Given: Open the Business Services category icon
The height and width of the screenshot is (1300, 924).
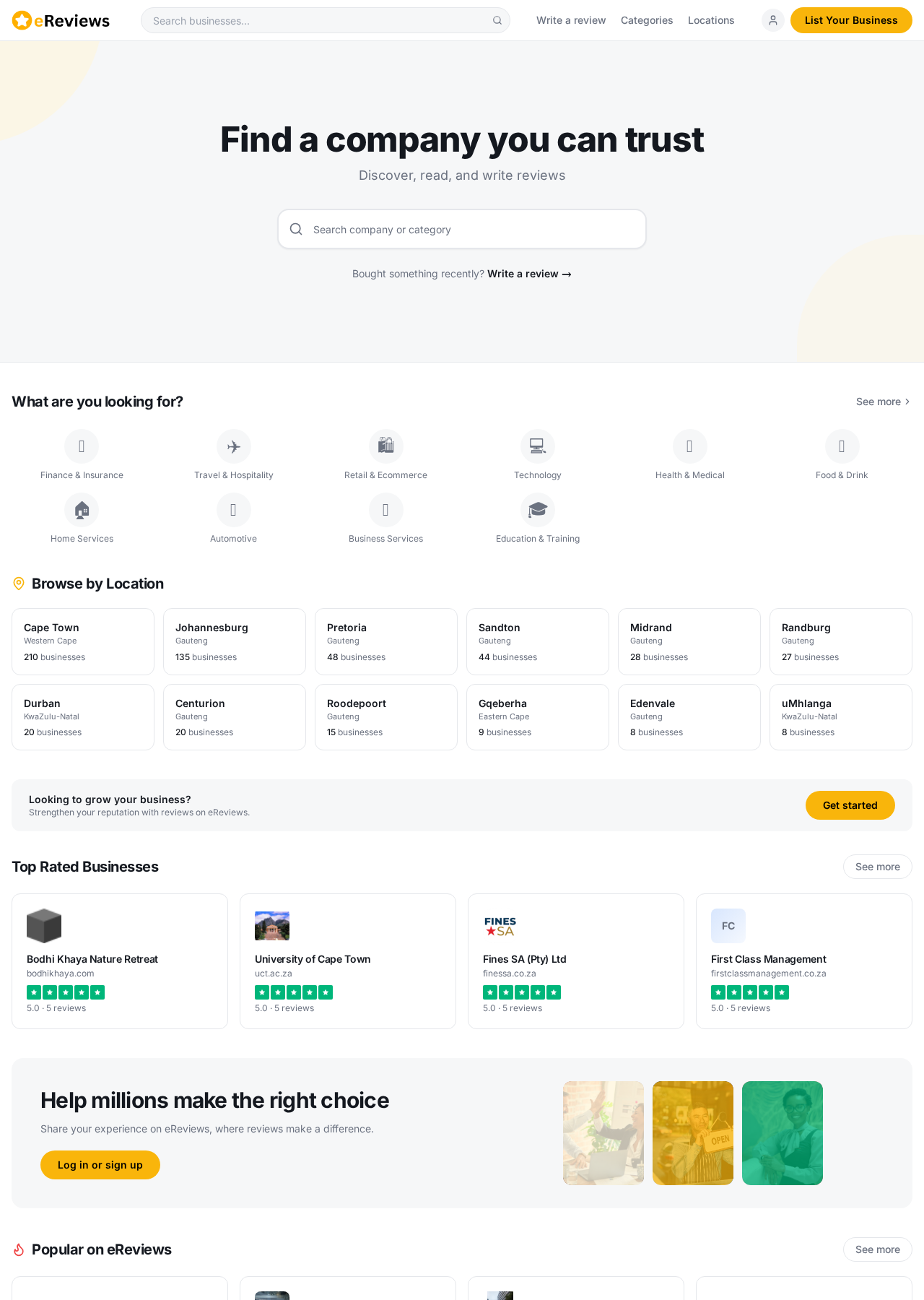Looking at the screenshot, I should click(x=386, y=510).
